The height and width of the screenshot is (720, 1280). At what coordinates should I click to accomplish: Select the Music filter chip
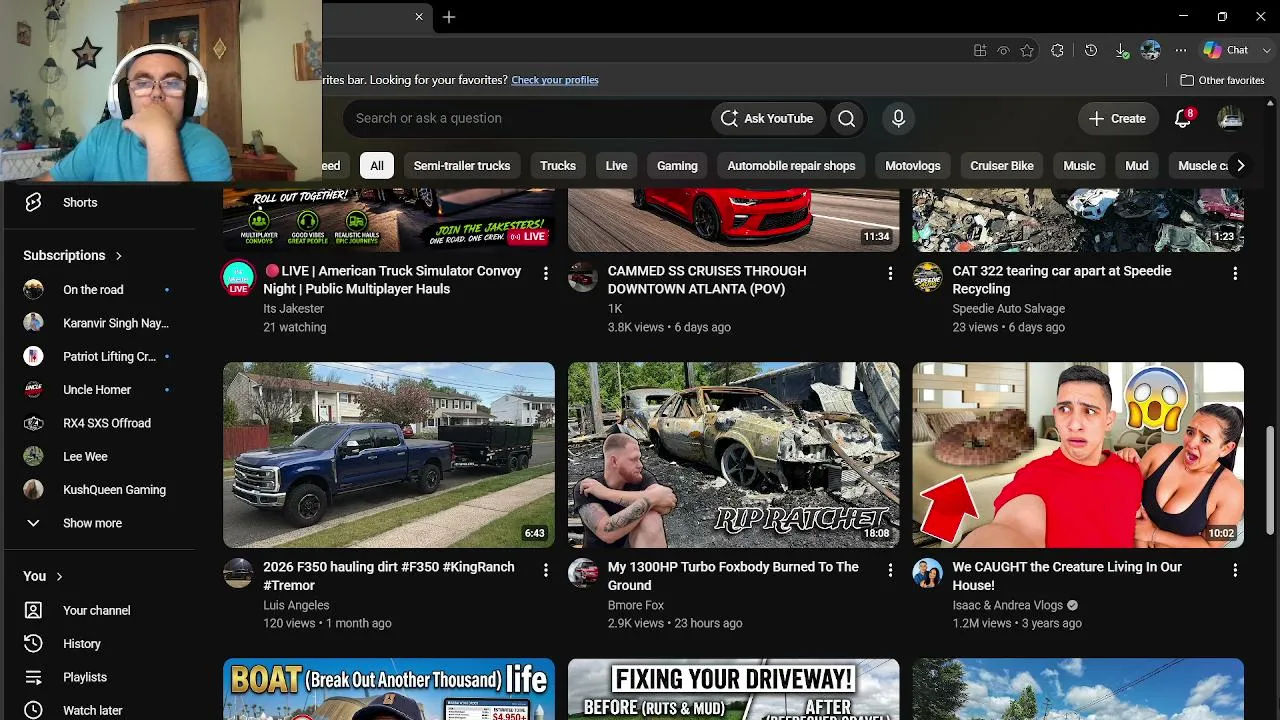coord(1079,166)
